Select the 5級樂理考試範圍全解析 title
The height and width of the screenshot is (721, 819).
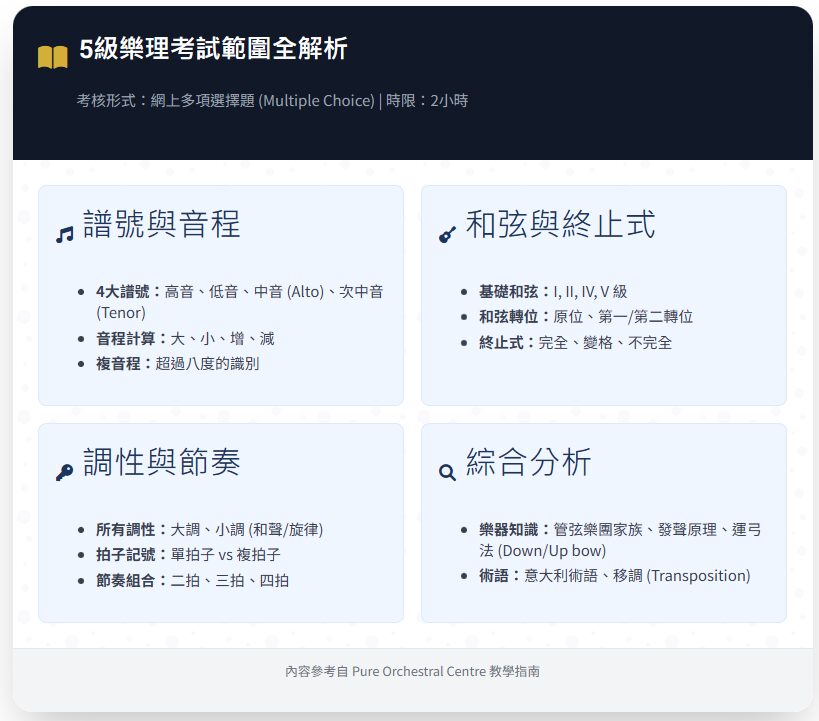tap(213, 49)
